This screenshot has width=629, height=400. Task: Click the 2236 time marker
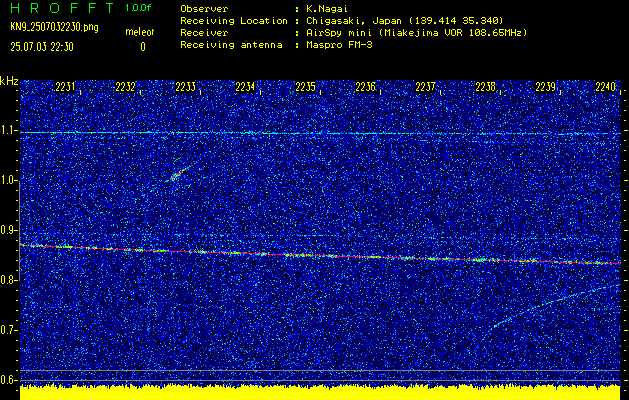click(x=365, y=87)
